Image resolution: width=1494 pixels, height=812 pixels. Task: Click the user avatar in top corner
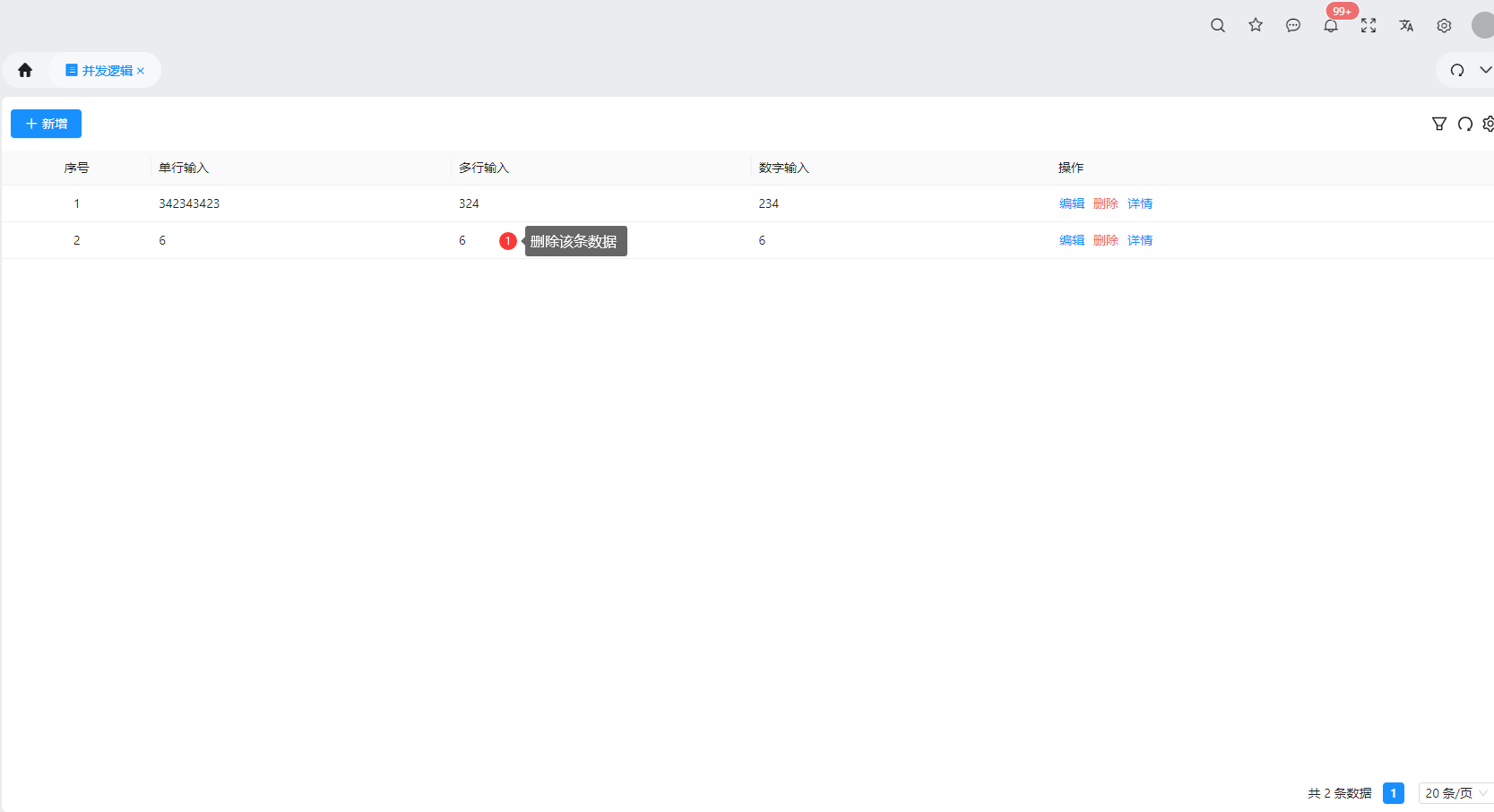click(1482, 25)
